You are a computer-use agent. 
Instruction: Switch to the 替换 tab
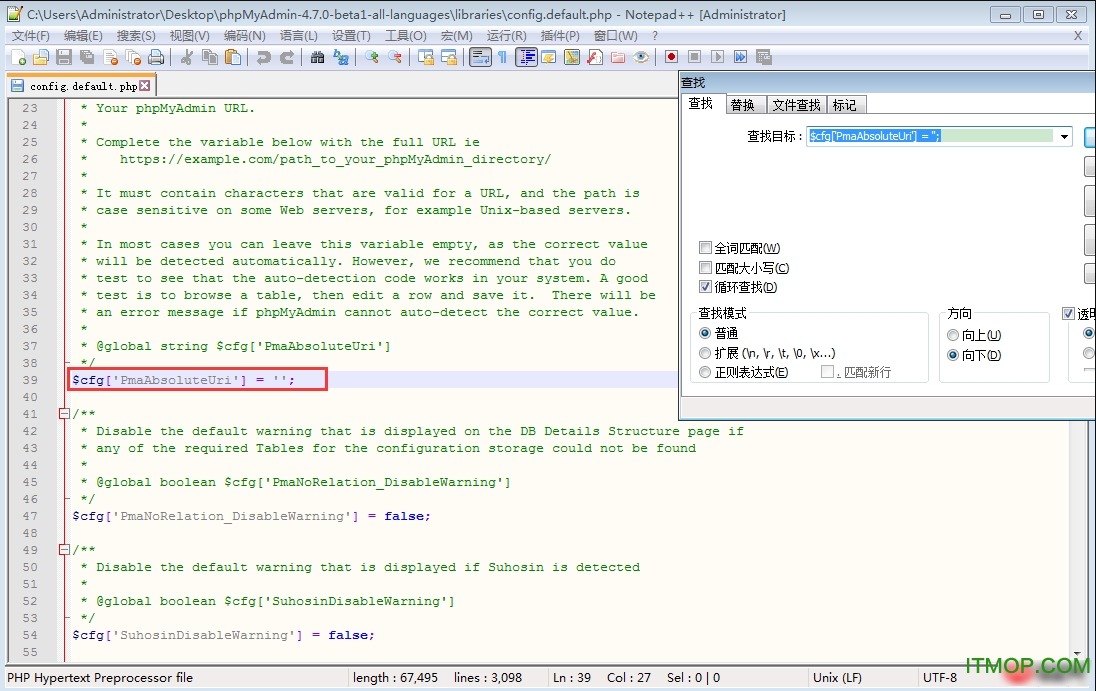[x=745, y=104]
